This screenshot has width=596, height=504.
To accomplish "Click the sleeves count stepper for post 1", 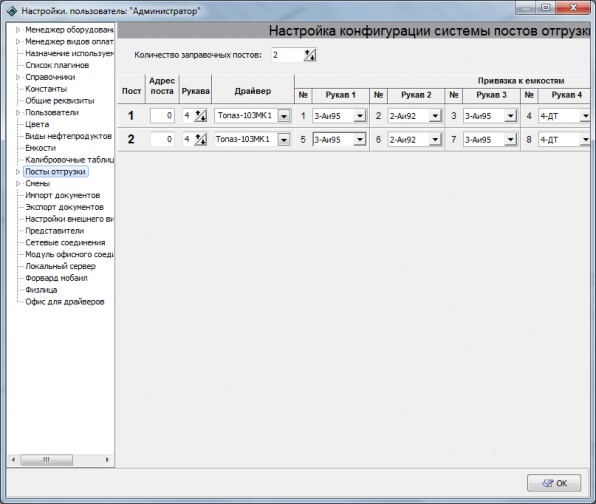I will coord(200,116).
